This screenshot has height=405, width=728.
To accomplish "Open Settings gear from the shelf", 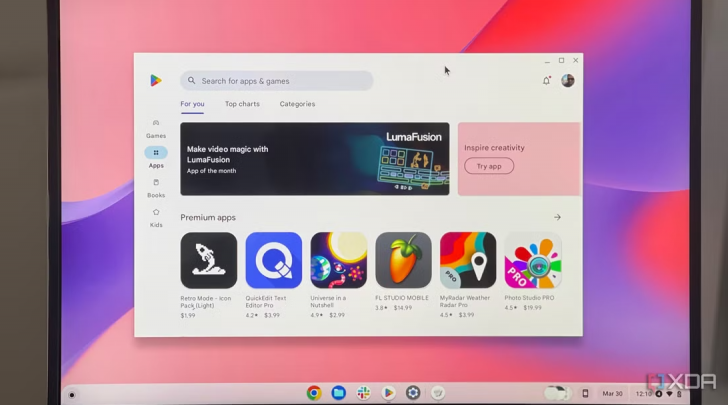I will coord(413,393).
